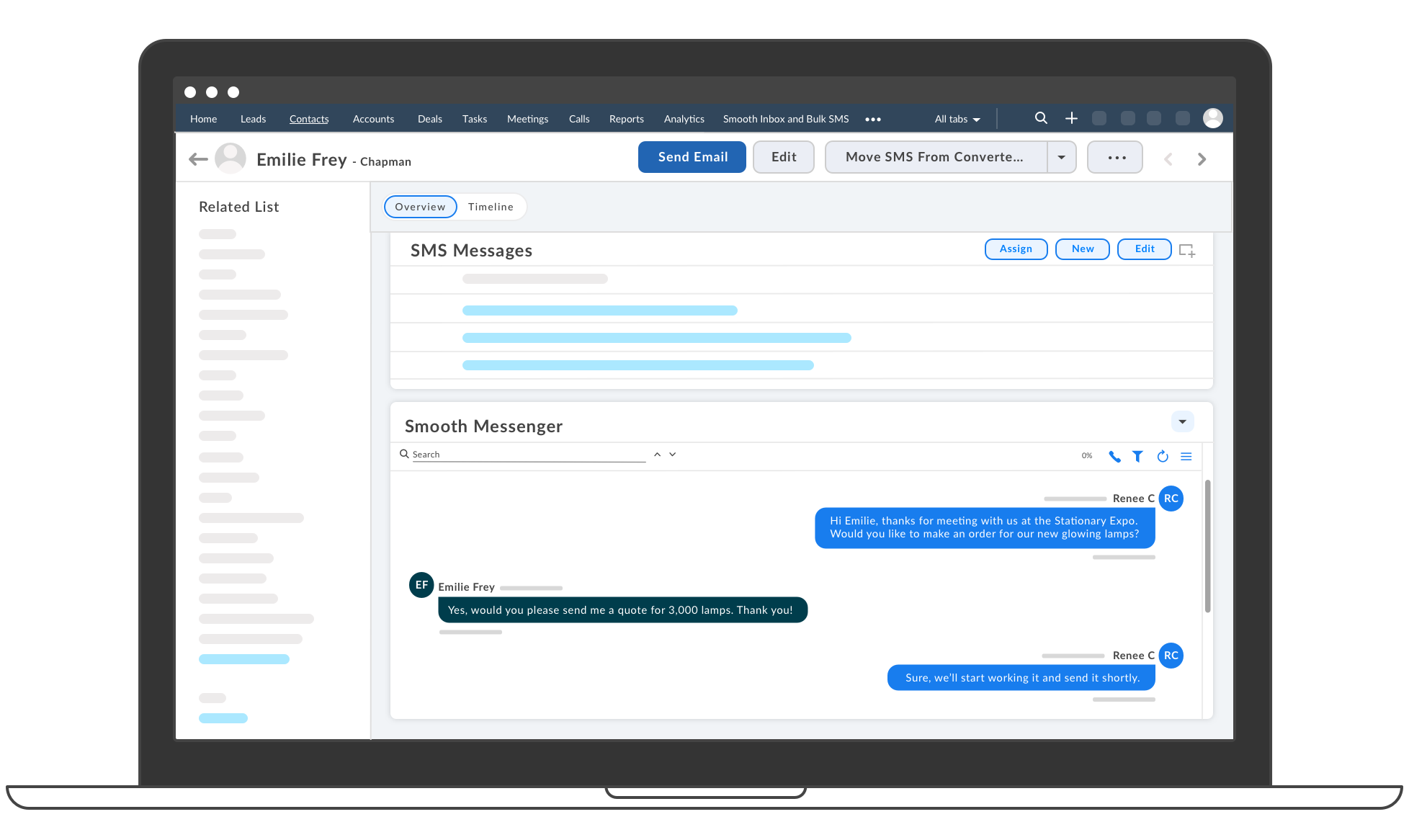The width and height of the screenshot is (1409, 840).
Task: Refresh the Smooth Messenger conversation
Action: click(1163, 456)
